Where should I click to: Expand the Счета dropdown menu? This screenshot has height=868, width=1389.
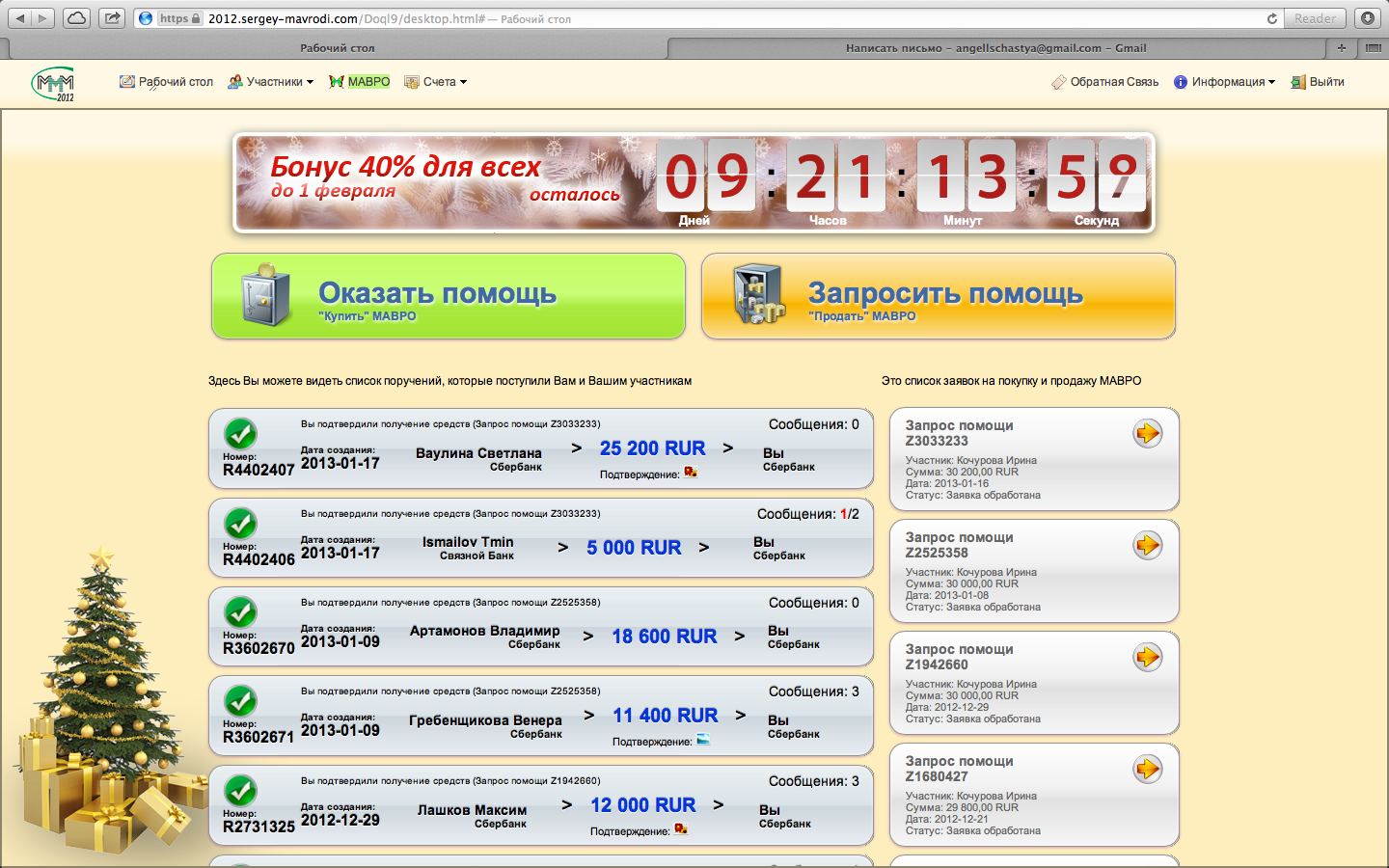(436, 82)
